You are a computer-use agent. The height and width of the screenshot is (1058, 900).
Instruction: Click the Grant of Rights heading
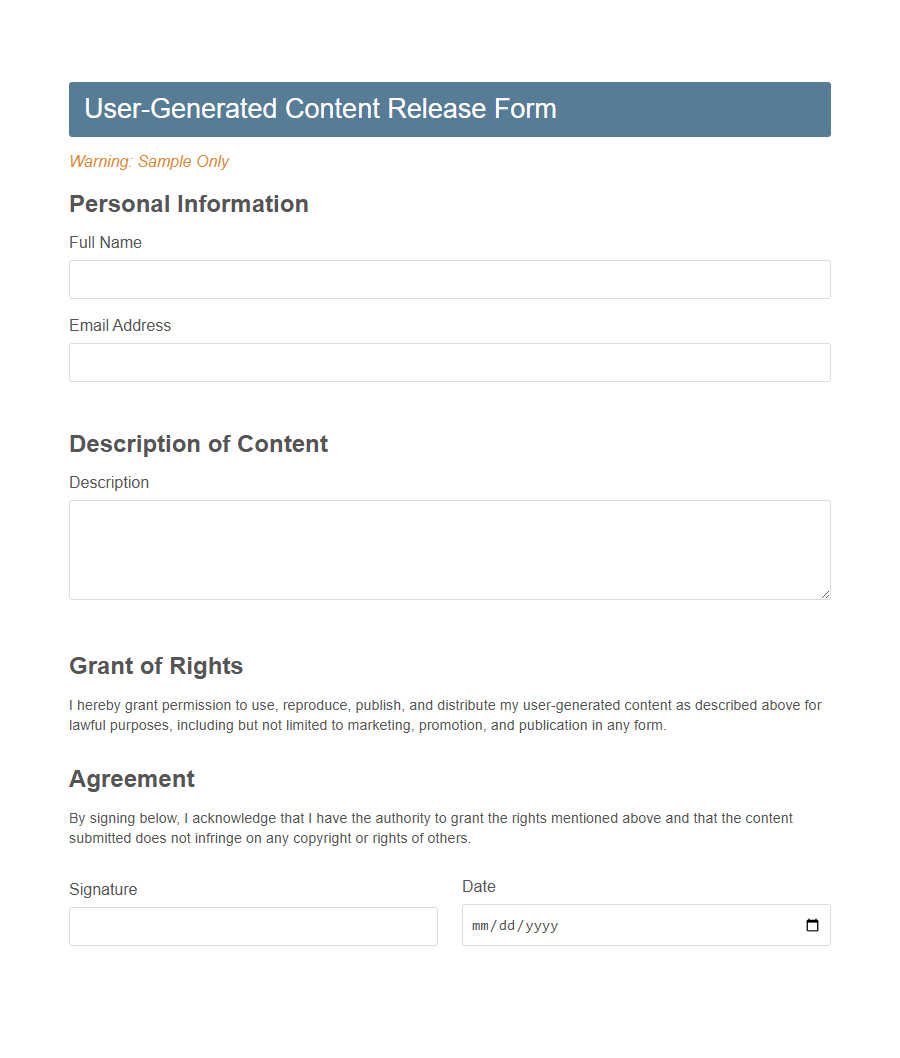pyautogui.click(x=156, y=665)
